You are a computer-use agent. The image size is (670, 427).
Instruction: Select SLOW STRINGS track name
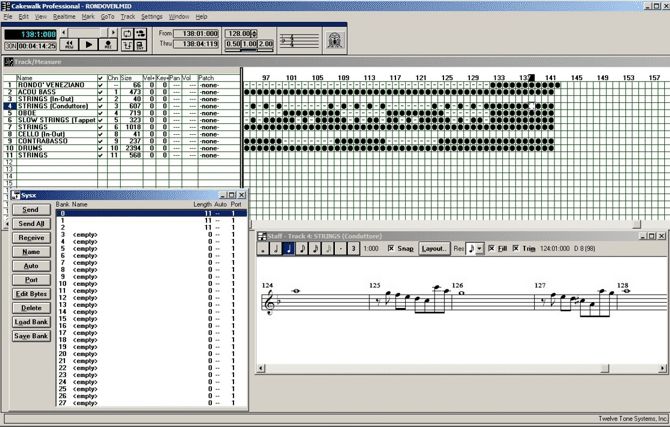pos(56,120)
